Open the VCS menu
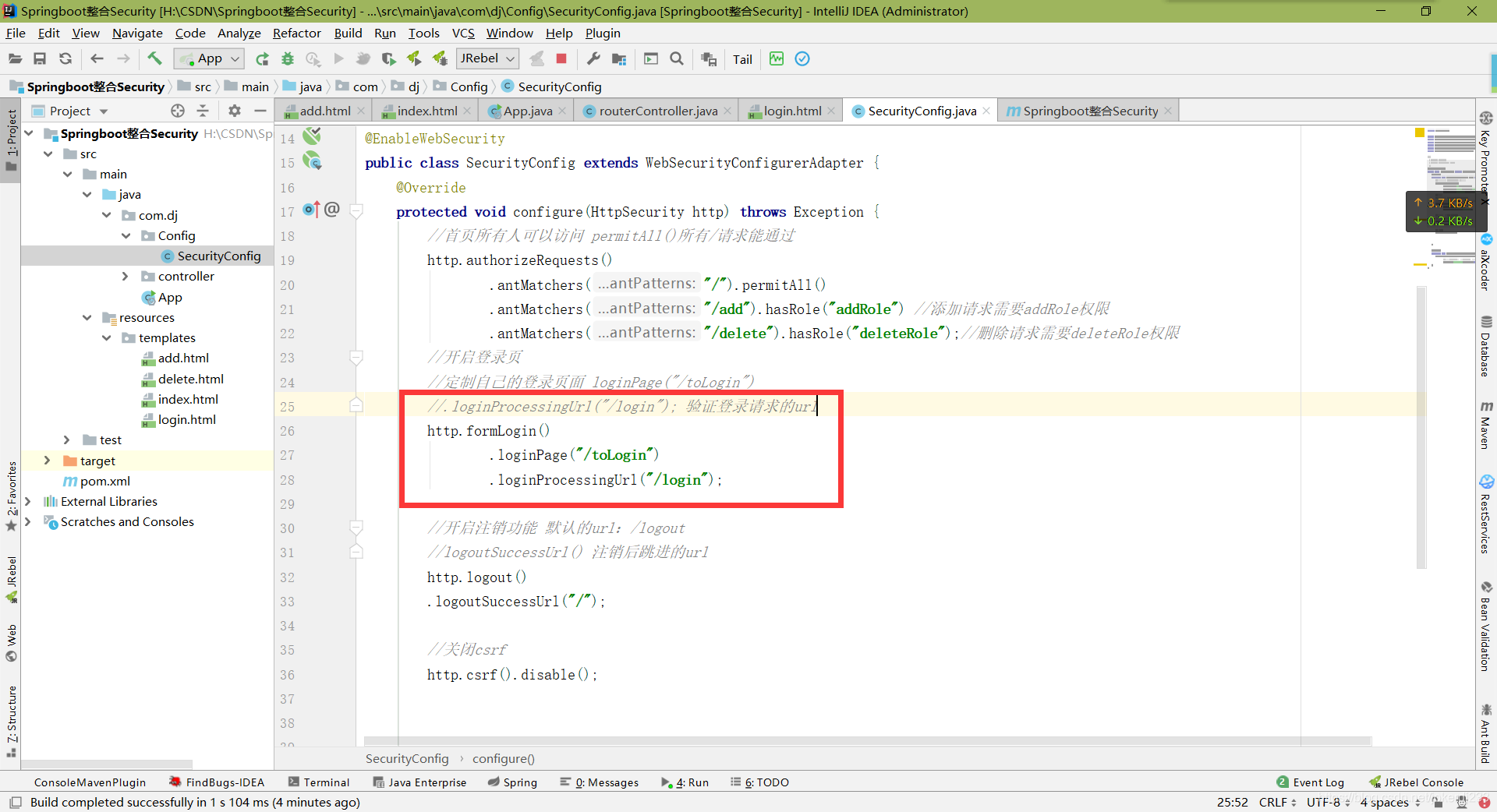 (x=463, y=33)
